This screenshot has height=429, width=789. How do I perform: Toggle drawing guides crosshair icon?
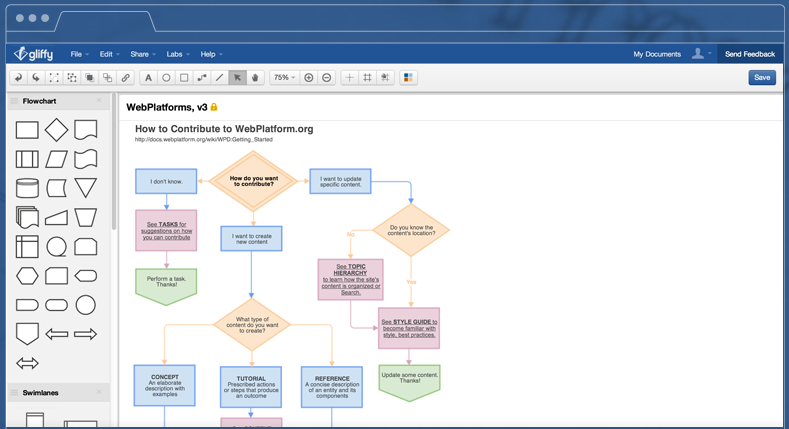pos(349,77)
